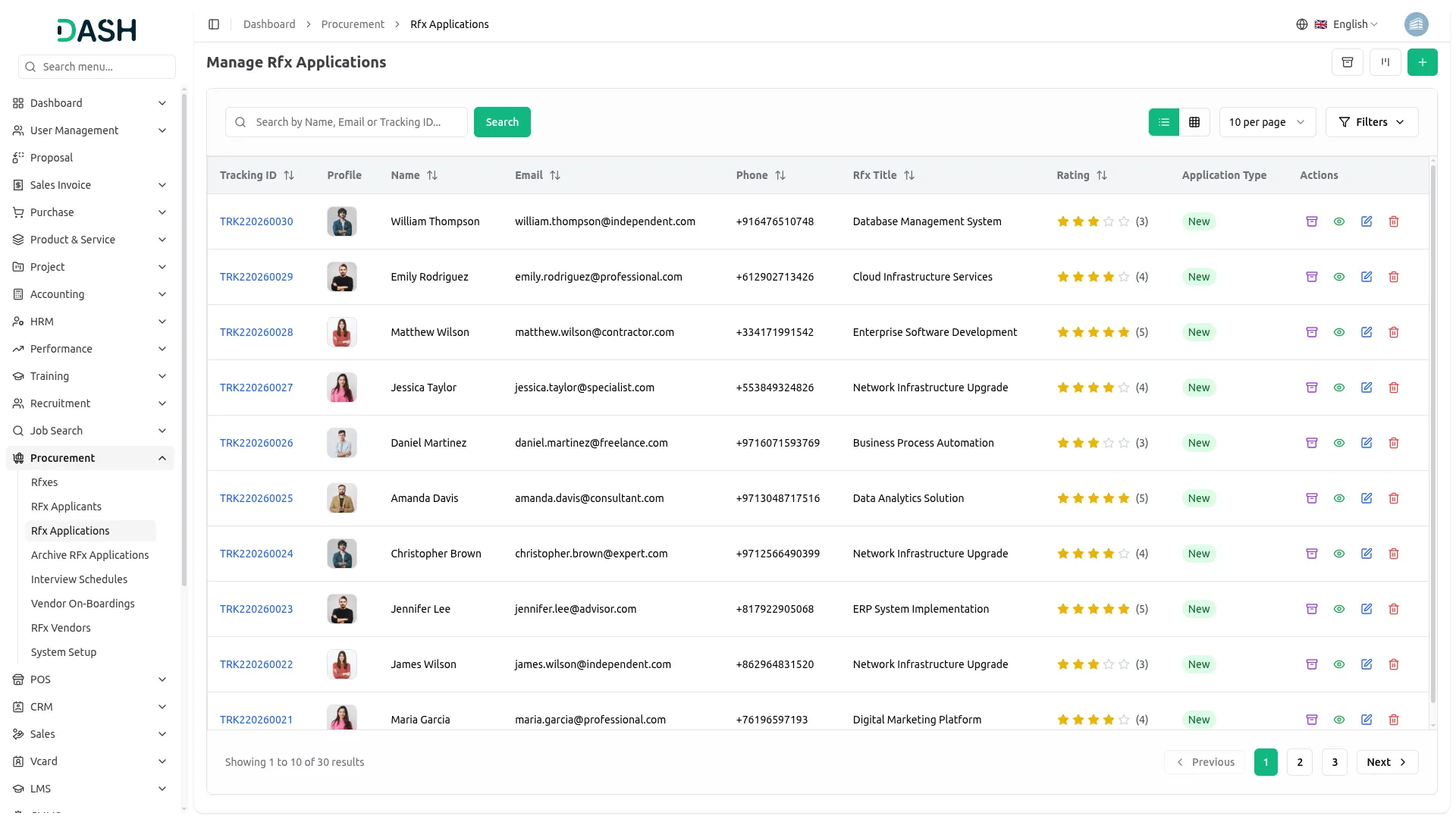Go to the Next page
Image resolution: width=1456 pixels, height=819 pixels.
click(x=1387, y=762)
